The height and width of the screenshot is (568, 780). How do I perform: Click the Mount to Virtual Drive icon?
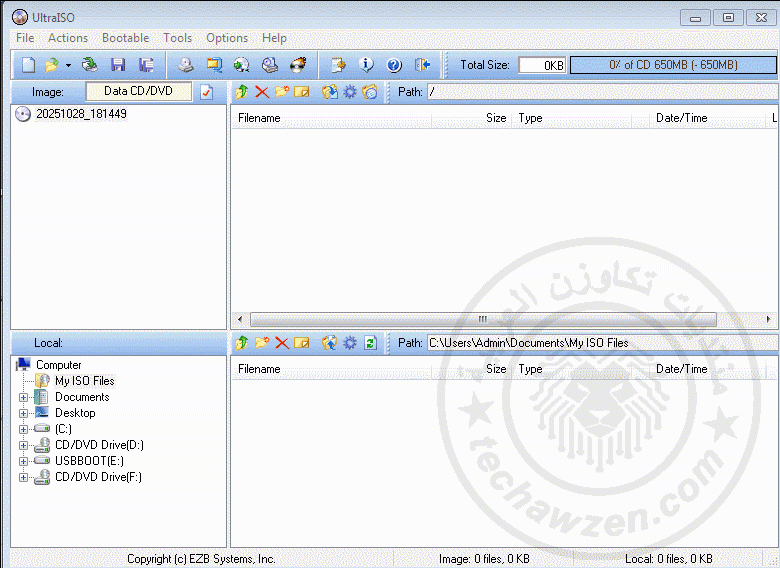click(x=270, y=65)
